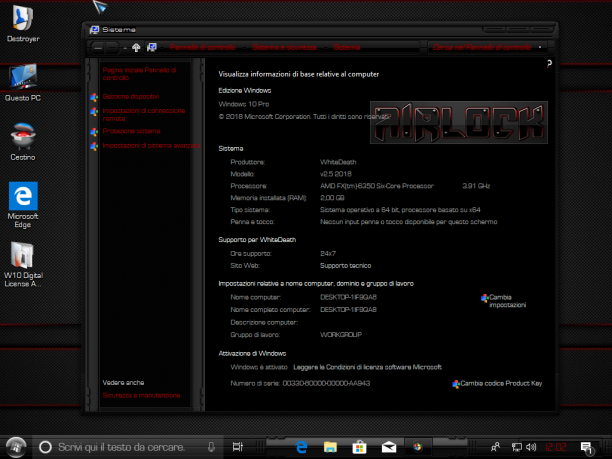Click the help question mark icon
Viewport: 612px width, 459px height.
pyautogui.click(x=549, y=64)
